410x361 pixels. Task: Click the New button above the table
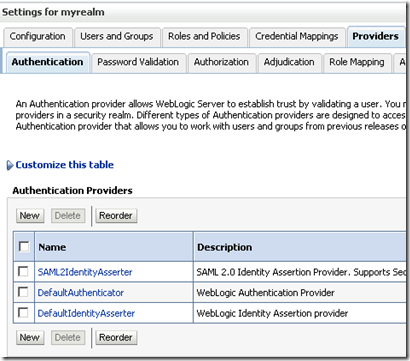(30, 216)
